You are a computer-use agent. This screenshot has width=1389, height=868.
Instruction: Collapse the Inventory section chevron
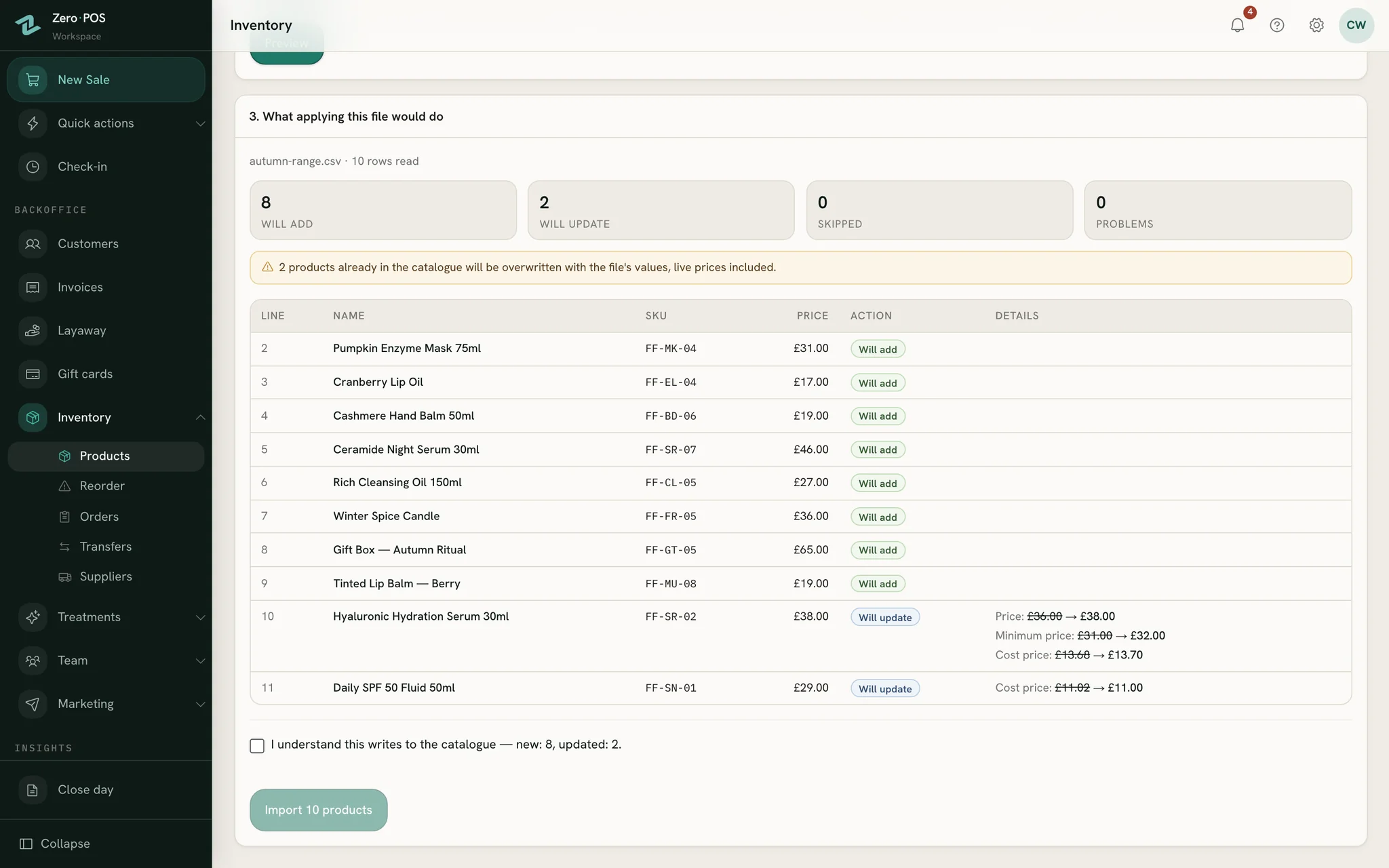(200, 418)
